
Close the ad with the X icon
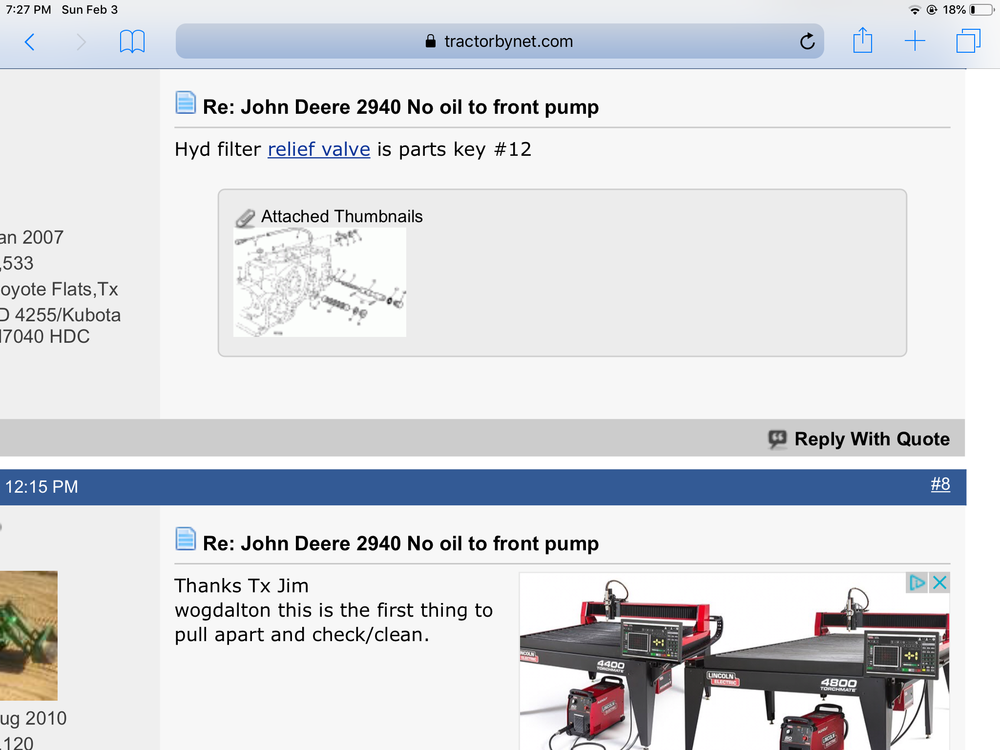[x=939, y=582]
